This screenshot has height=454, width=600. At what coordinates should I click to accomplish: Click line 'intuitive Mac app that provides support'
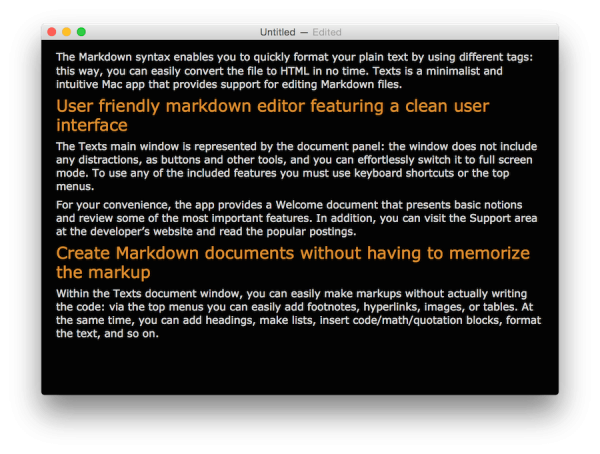click(x=229, y=84)
